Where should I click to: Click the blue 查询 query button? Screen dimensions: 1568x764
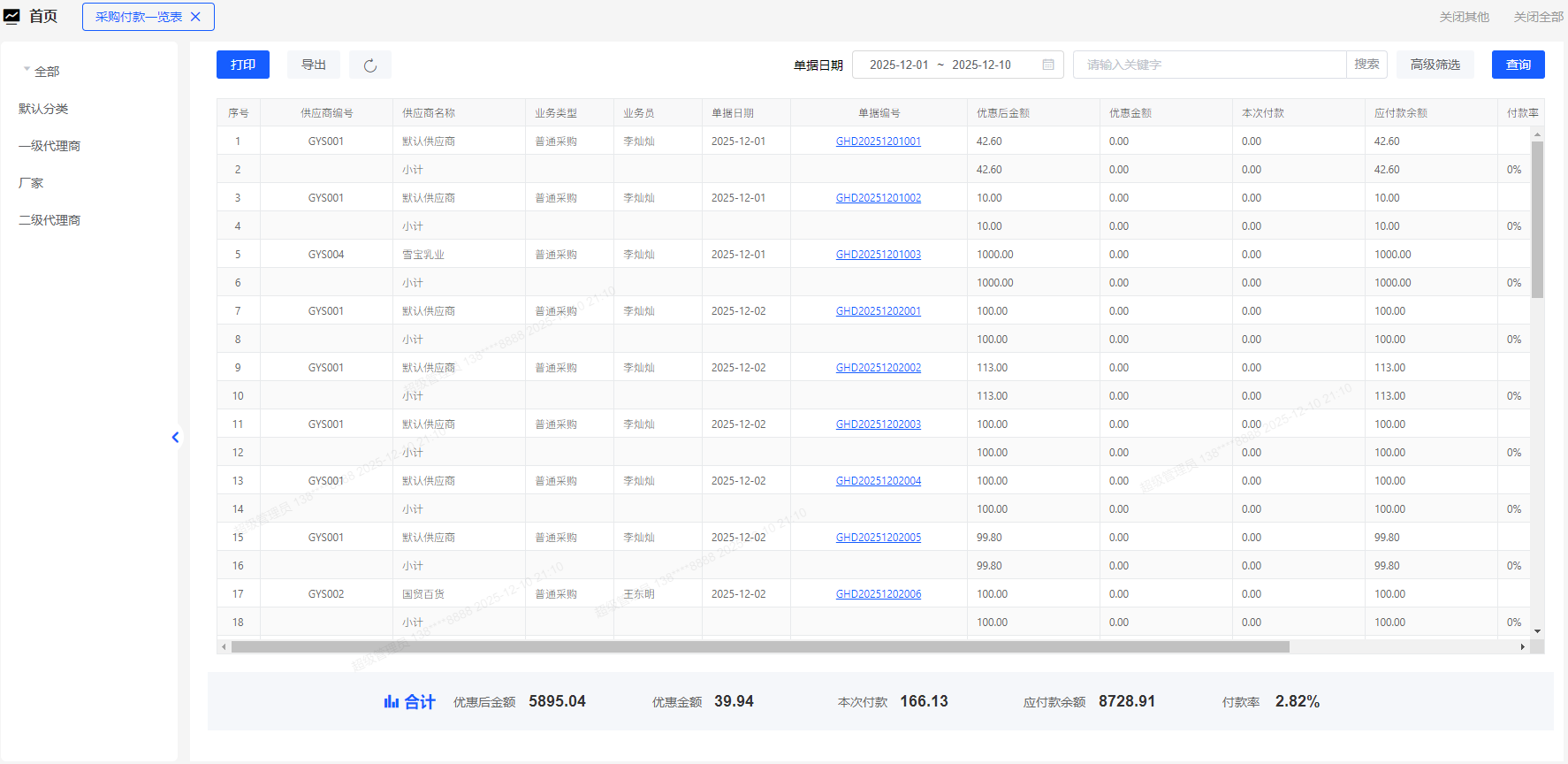pos(1518,65)
